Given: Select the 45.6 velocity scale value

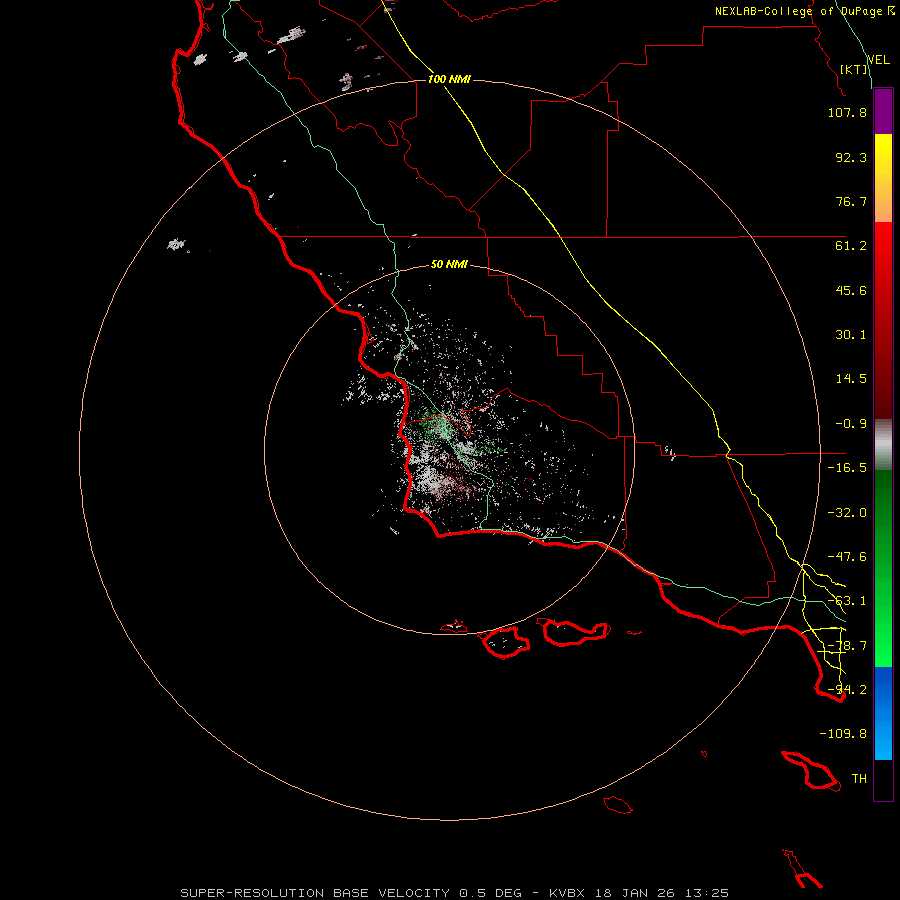Looking at the screenshot, I should (851, 290).
